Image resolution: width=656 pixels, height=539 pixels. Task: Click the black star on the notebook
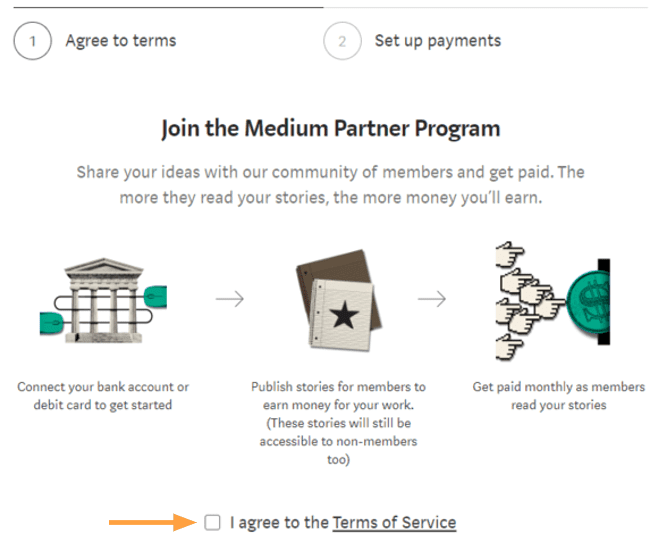click(x=342, y=317)
